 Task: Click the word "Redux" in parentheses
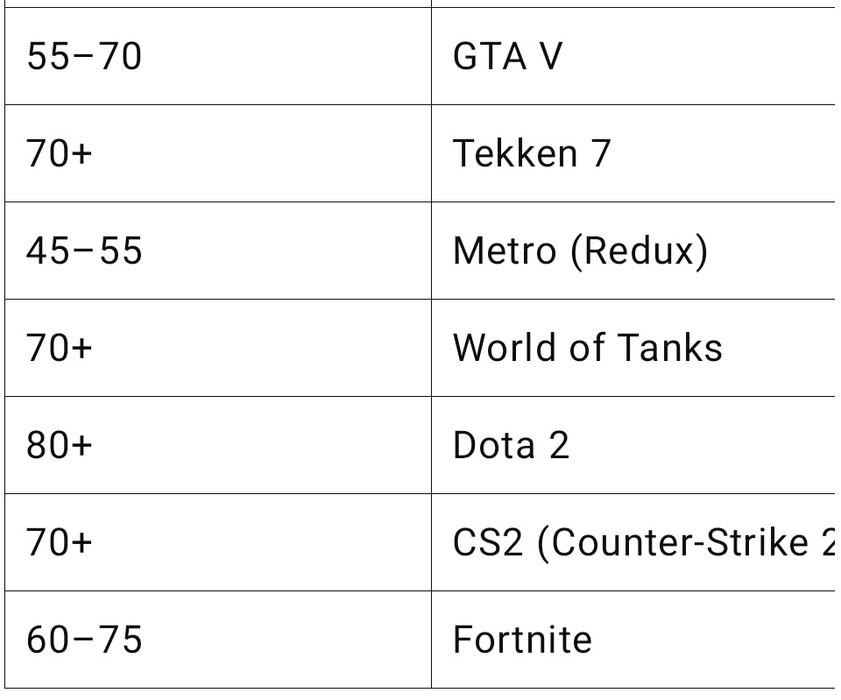(x=639, y=250)
